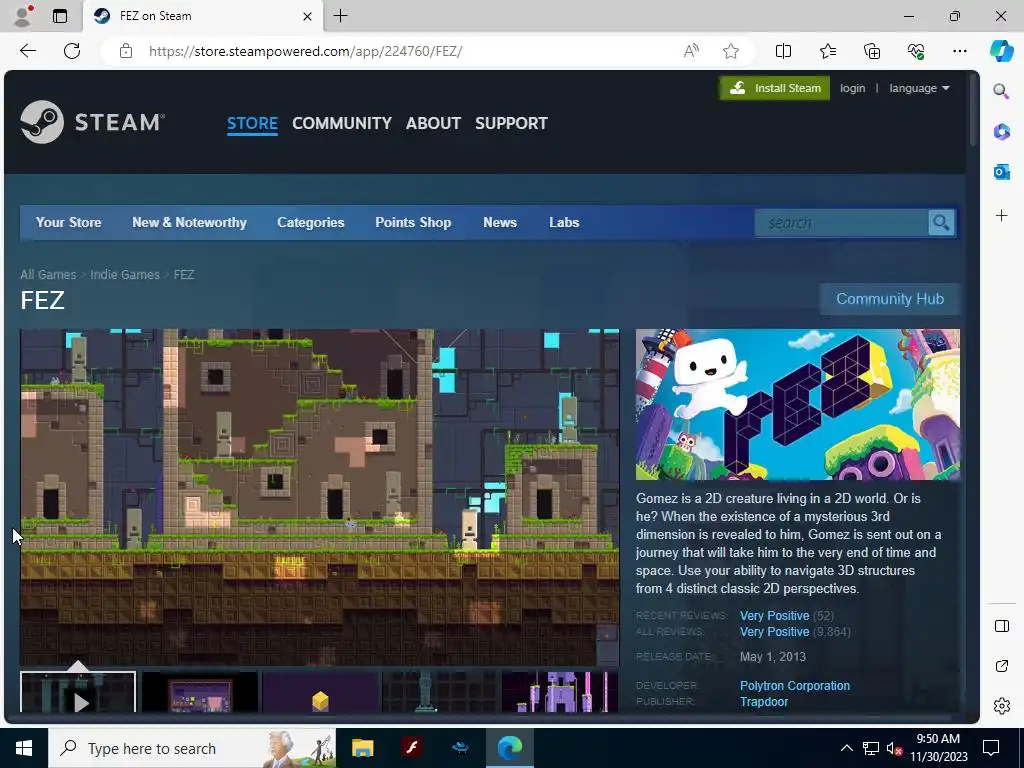The width and height of the screenshot is (1024, 768).
Task: Click the Windows taskbar search box
Action: tap(192, 748)
